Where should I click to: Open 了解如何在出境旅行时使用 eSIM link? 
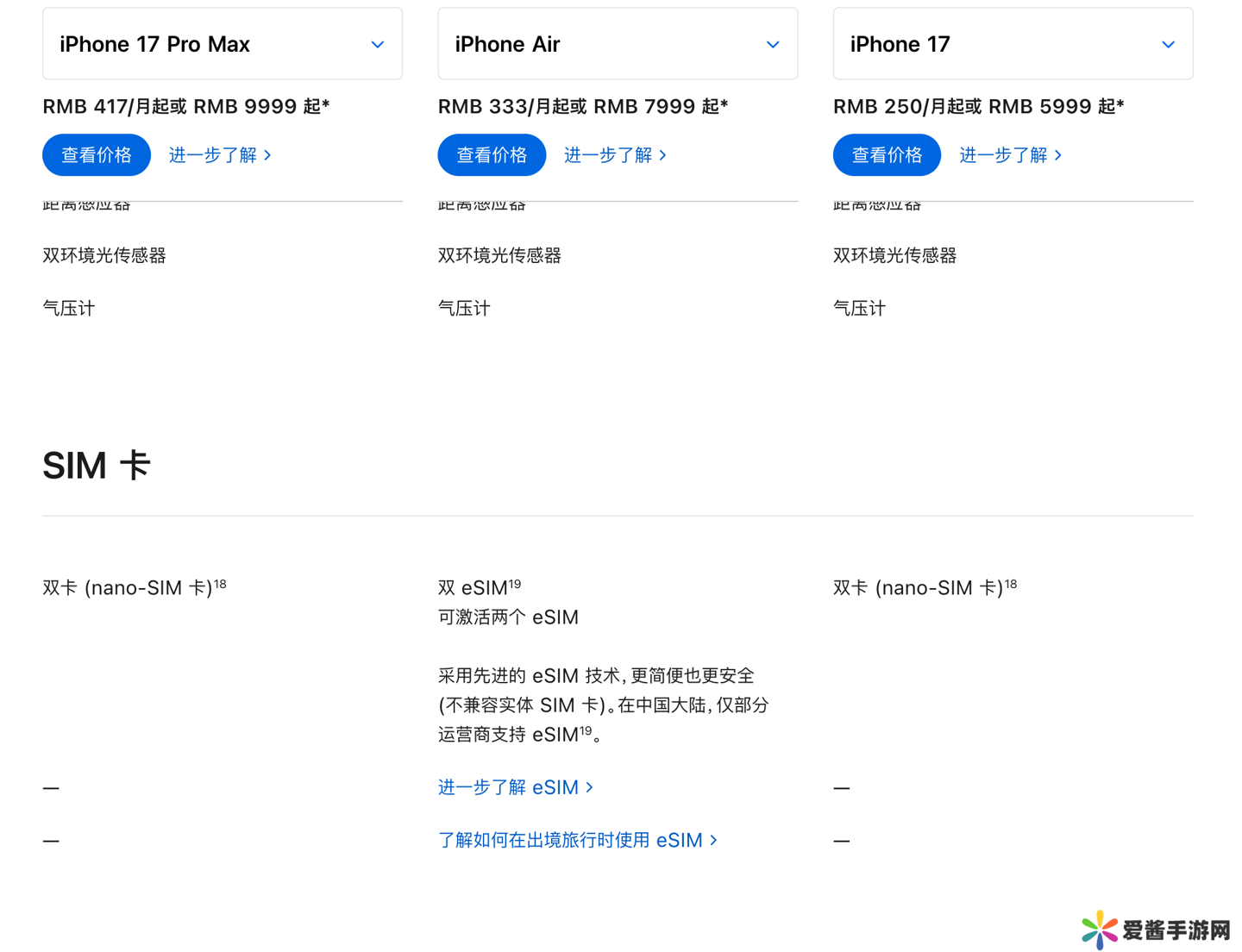click(x=578, y=840)
